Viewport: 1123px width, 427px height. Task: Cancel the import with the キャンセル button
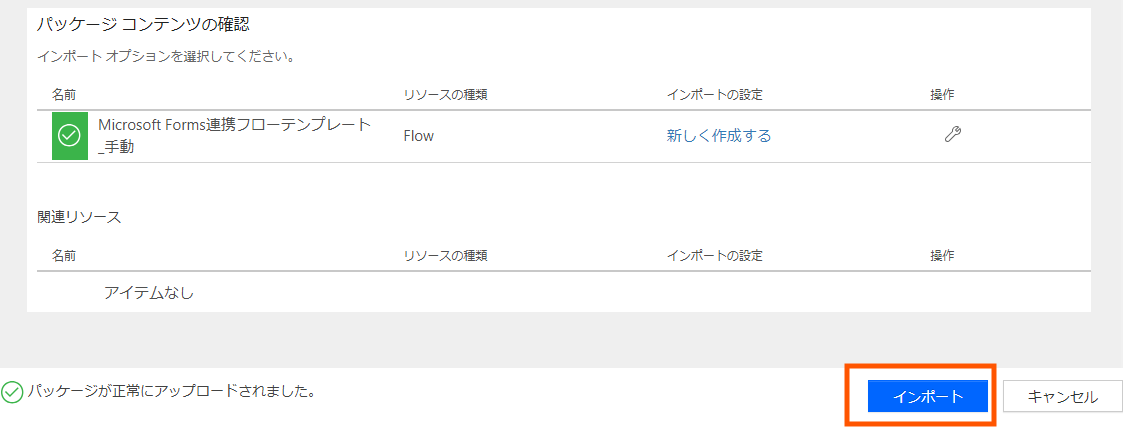pyautogui.click(x=1062, y=397)
